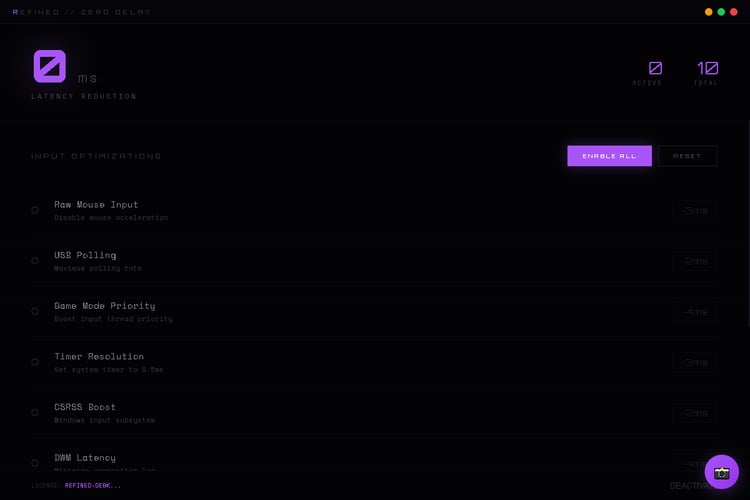Click the REFINED-DEBK license key text
Image resolution: width=750 pixels, height=500 pixels.
pos(93,485)
